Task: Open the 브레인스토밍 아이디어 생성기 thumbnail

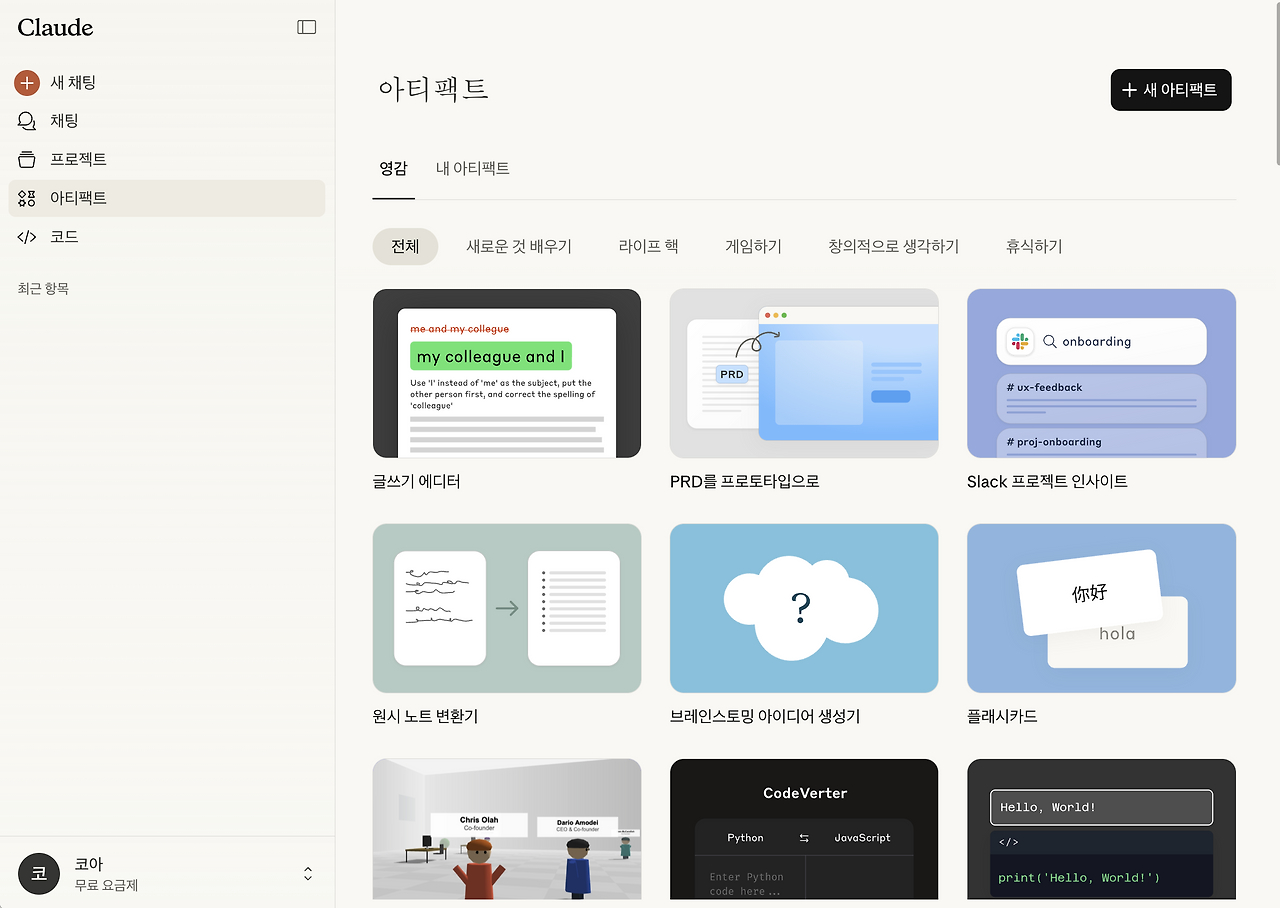Action: 804,608
